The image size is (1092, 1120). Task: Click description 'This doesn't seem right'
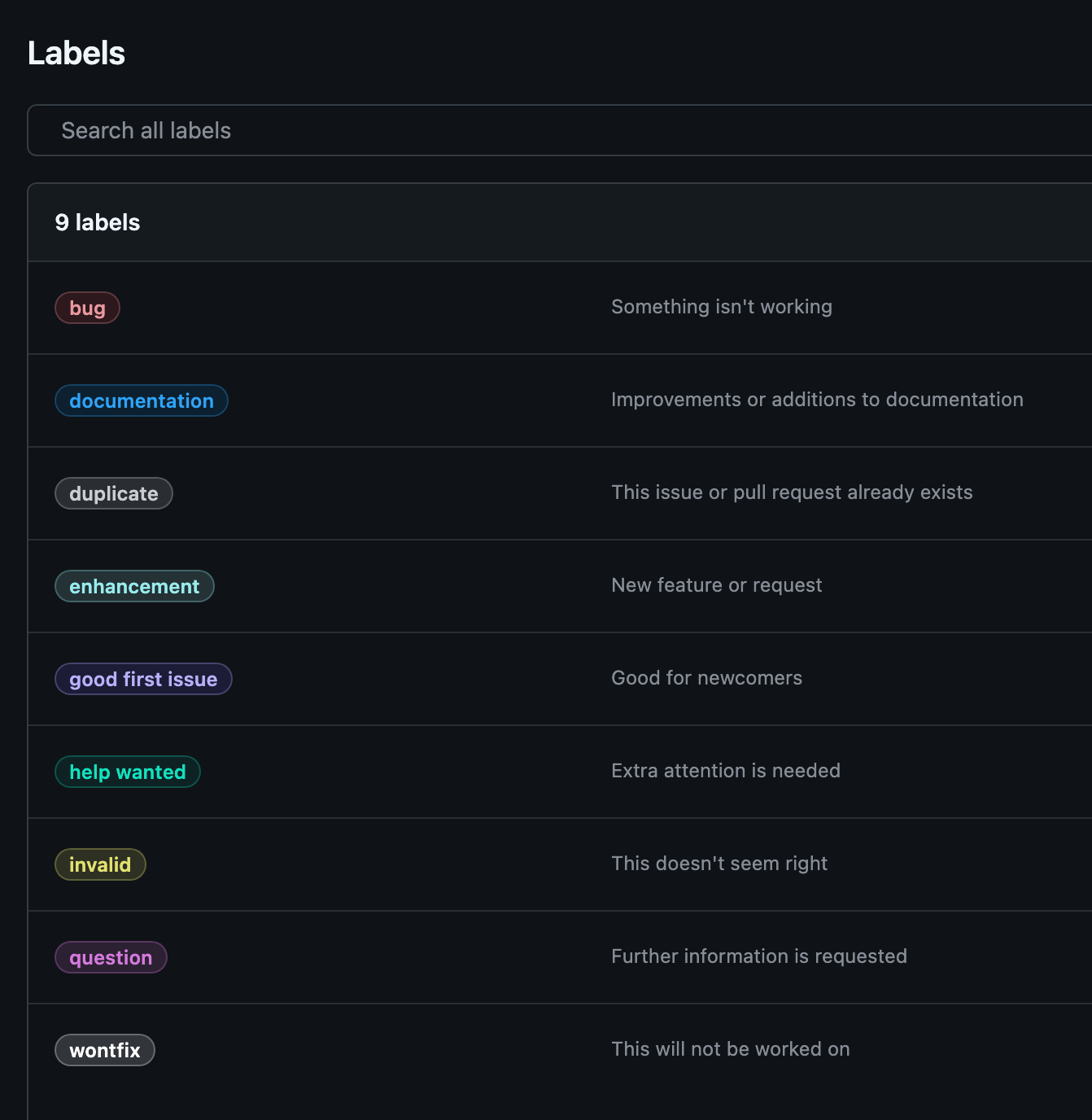click(x=719, y=864)
